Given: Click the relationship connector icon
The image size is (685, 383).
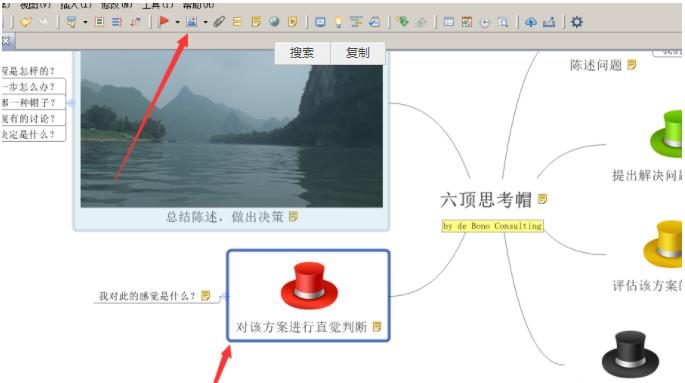Looking at the screenshot, I should coord(135,22).
